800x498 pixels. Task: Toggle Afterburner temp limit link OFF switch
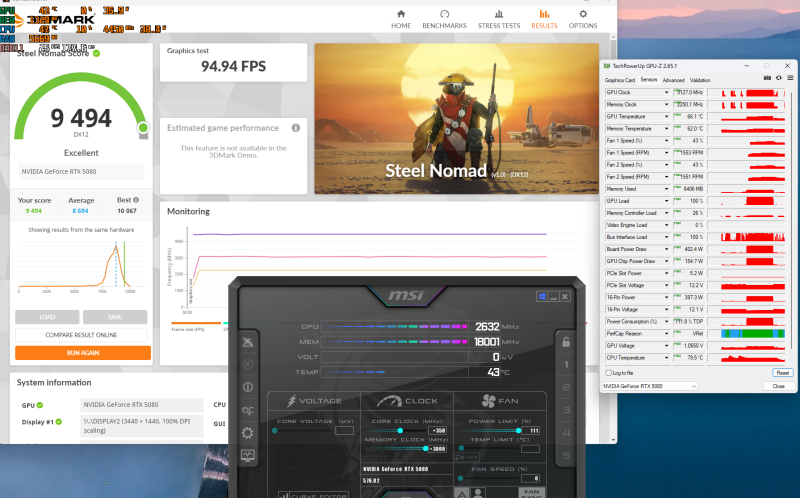pyautogui.click(x=466, y=457)
